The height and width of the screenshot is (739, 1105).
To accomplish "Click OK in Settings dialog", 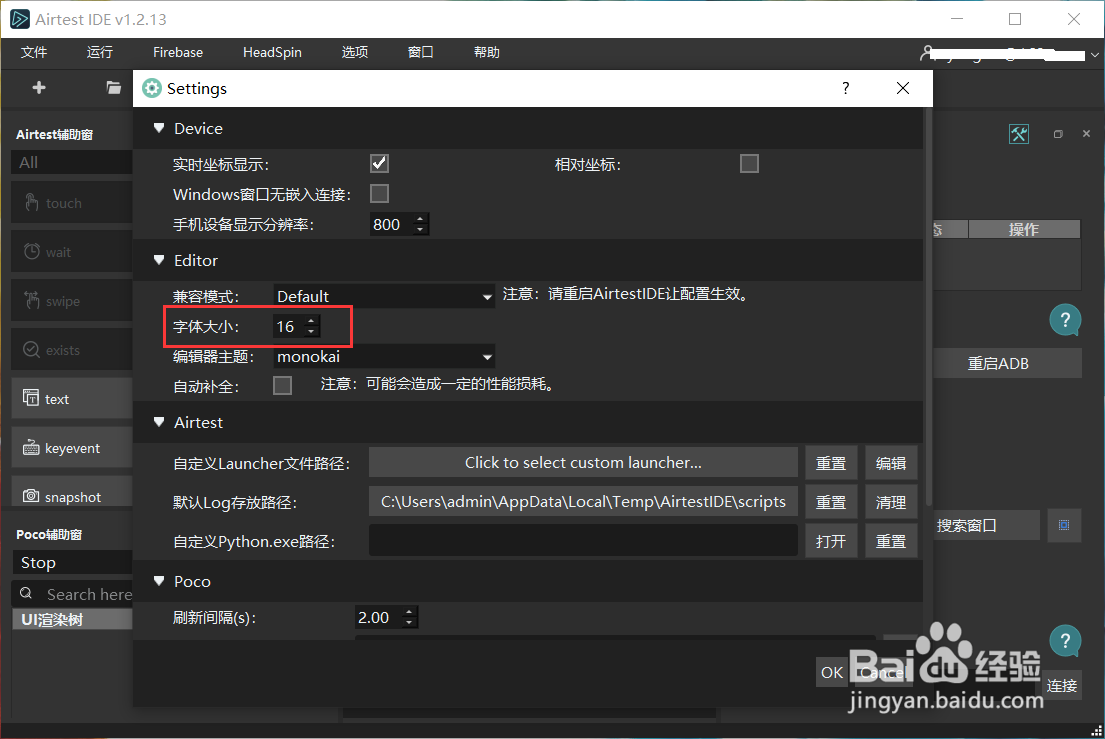I will tap(832, 672).
